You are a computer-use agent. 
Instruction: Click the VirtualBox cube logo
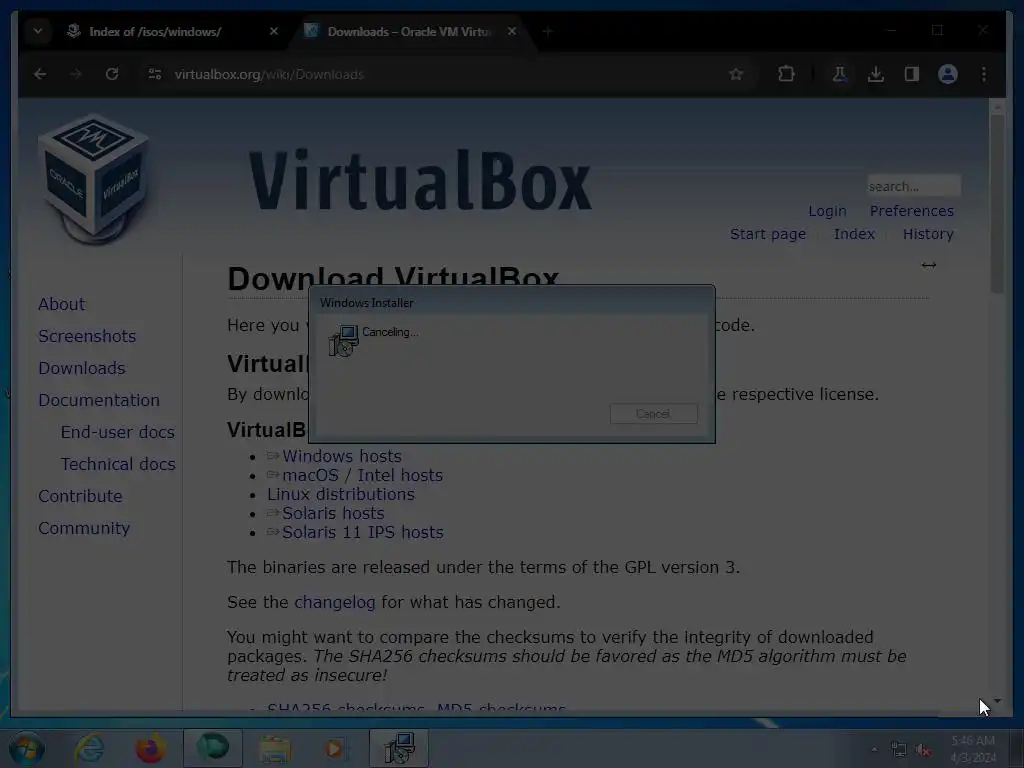click(95, 179)
